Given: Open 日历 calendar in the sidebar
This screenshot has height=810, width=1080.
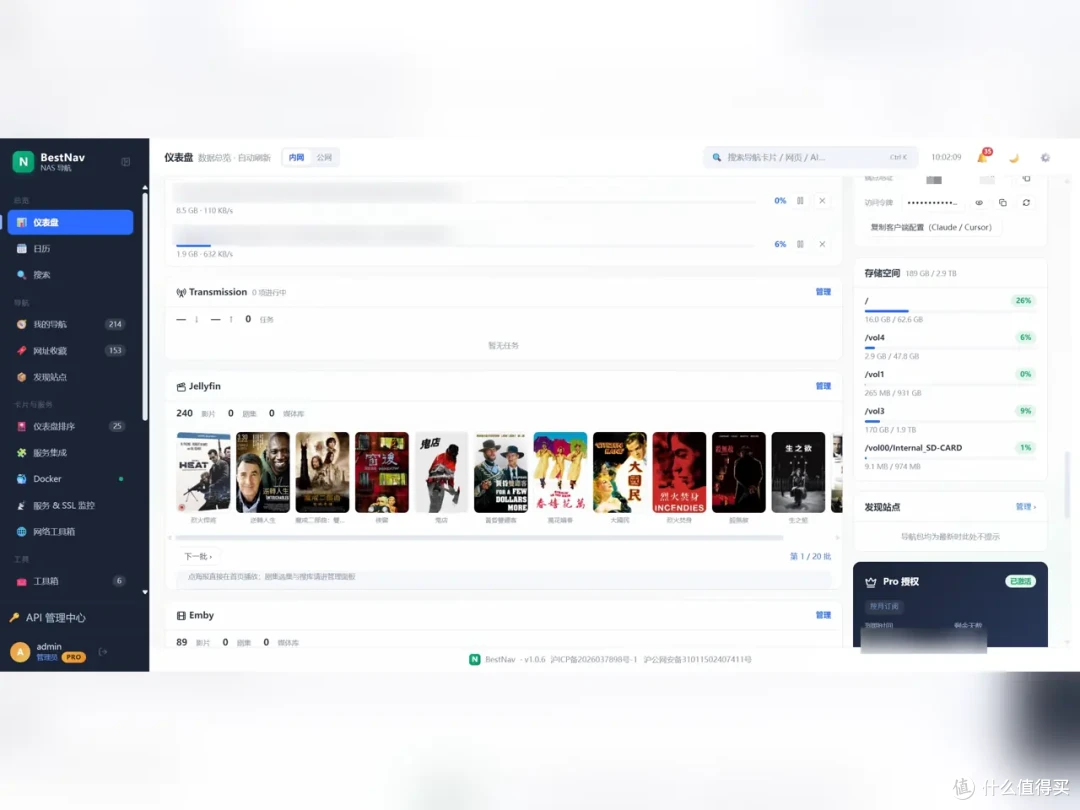Looking at the screenshot, I should coord(70,249).
